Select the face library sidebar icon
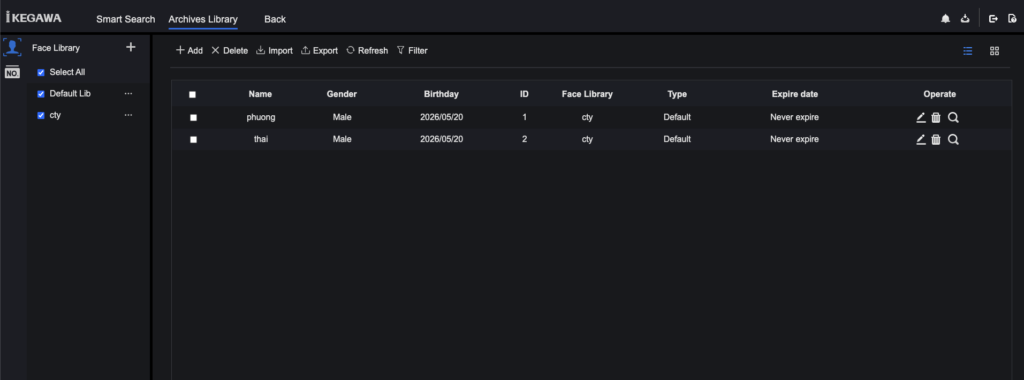The image size is (1024, 380). 12,48
